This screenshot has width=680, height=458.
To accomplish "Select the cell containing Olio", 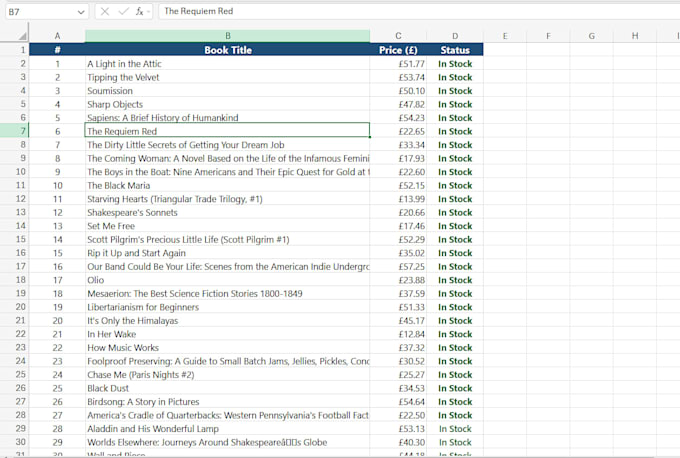I will coord(227,280).
